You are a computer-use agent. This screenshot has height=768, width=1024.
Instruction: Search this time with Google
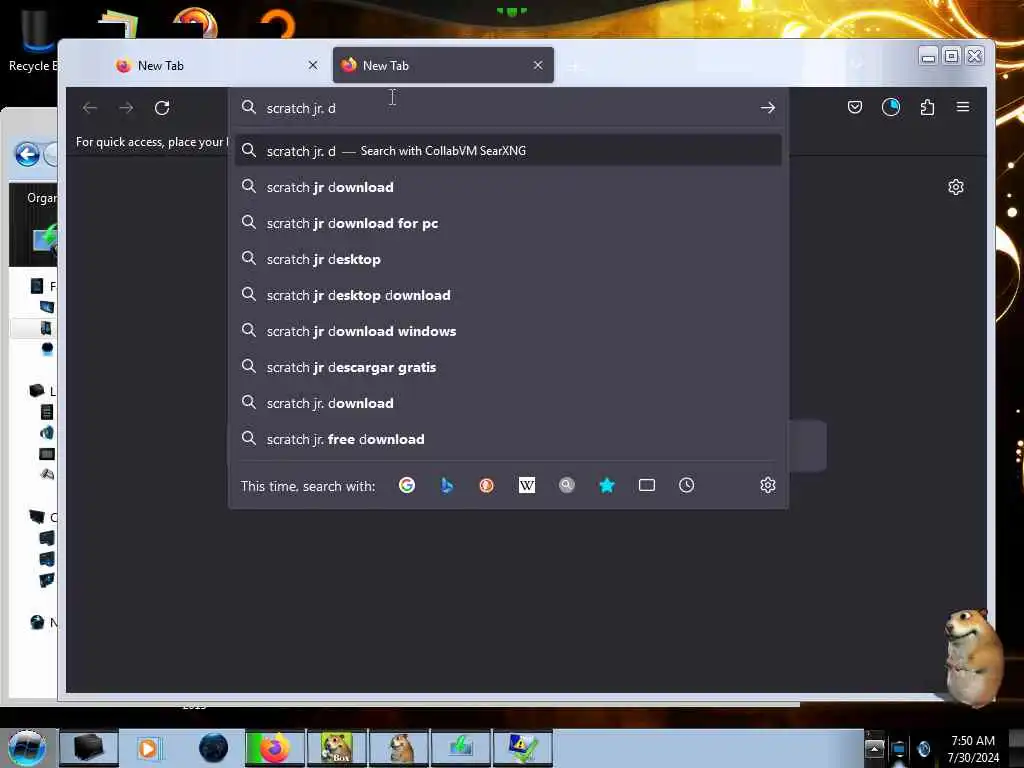point(407,485)
